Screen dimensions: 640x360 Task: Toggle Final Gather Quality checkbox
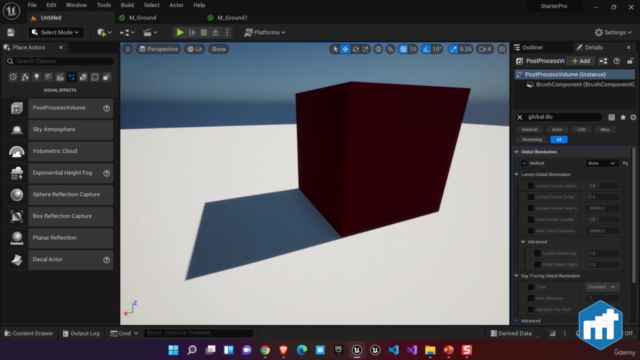531,220
